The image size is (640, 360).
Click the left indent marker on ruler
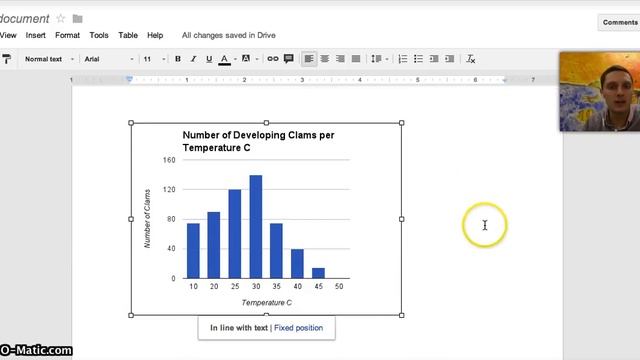pos(129,79)
